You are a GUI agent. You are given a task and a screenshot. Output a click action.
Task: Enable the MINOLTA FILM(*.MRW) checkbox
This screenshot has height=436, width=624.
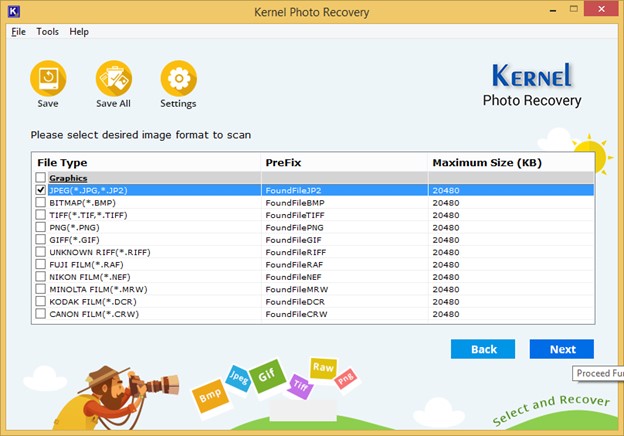(x=41, y=288)
